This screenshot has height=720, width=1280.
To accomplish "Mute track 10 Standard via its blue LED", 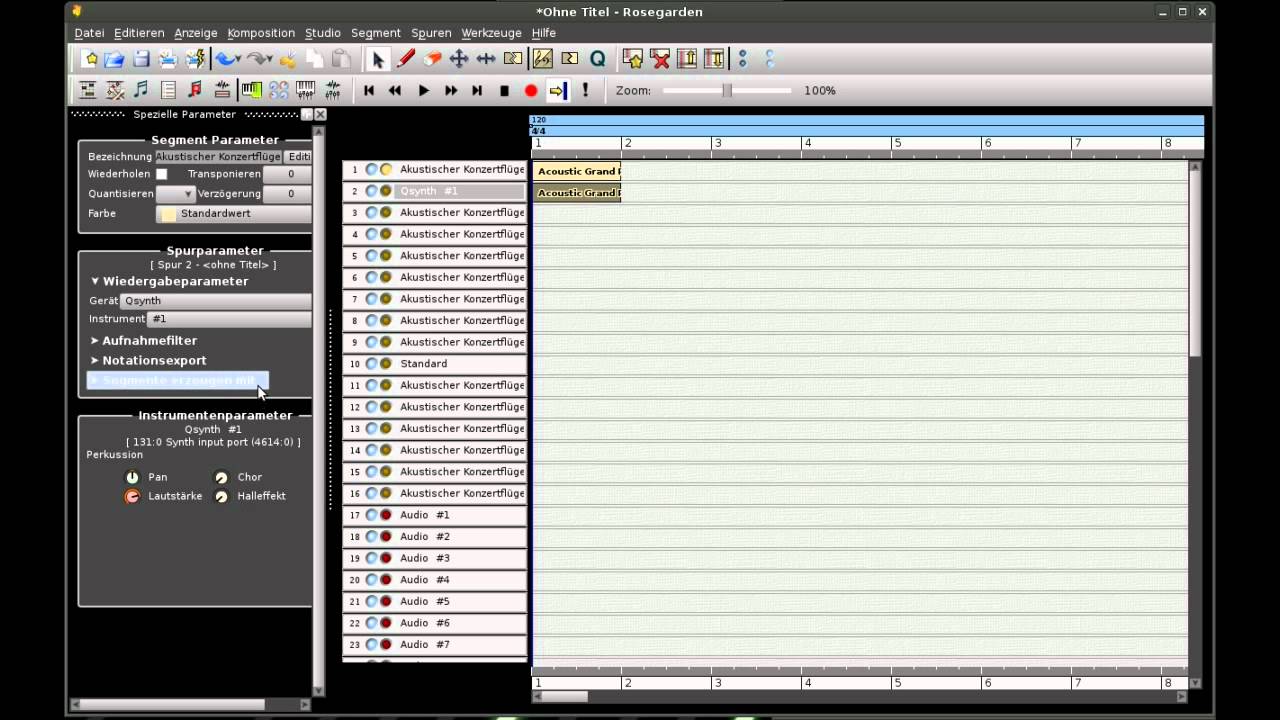I will point(371,364).
